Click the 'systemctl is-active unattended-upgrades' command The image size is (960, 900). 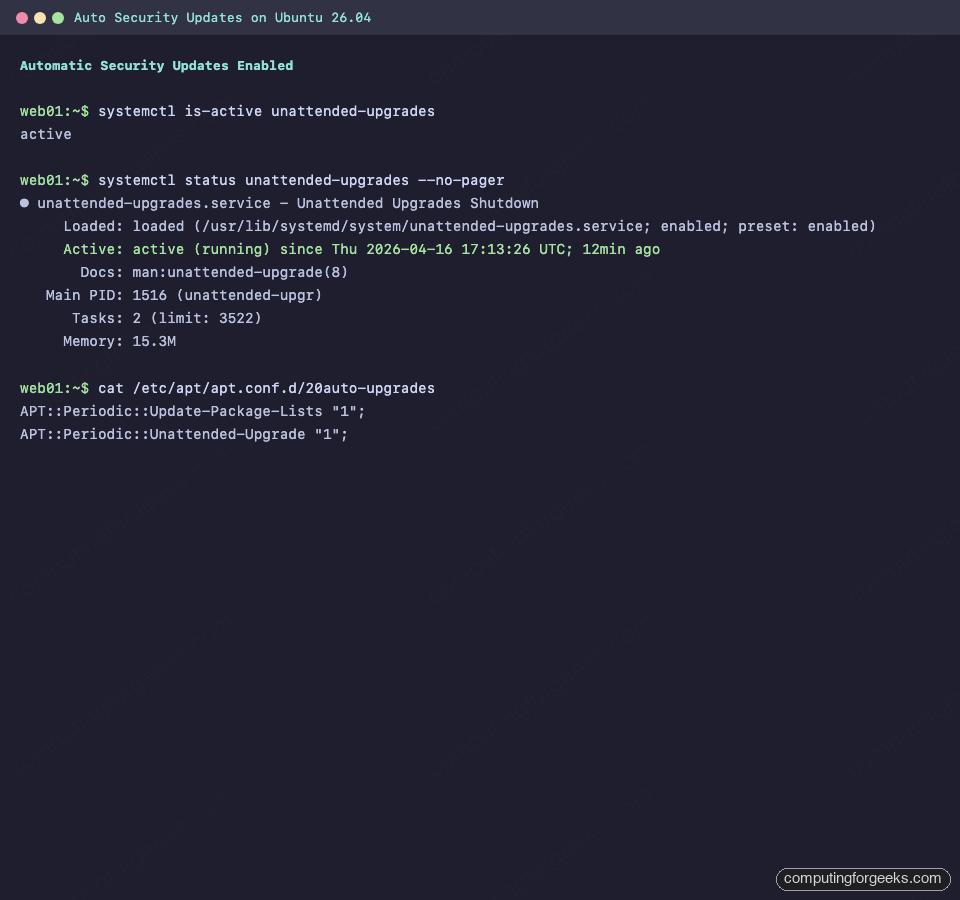pos(266,111)
